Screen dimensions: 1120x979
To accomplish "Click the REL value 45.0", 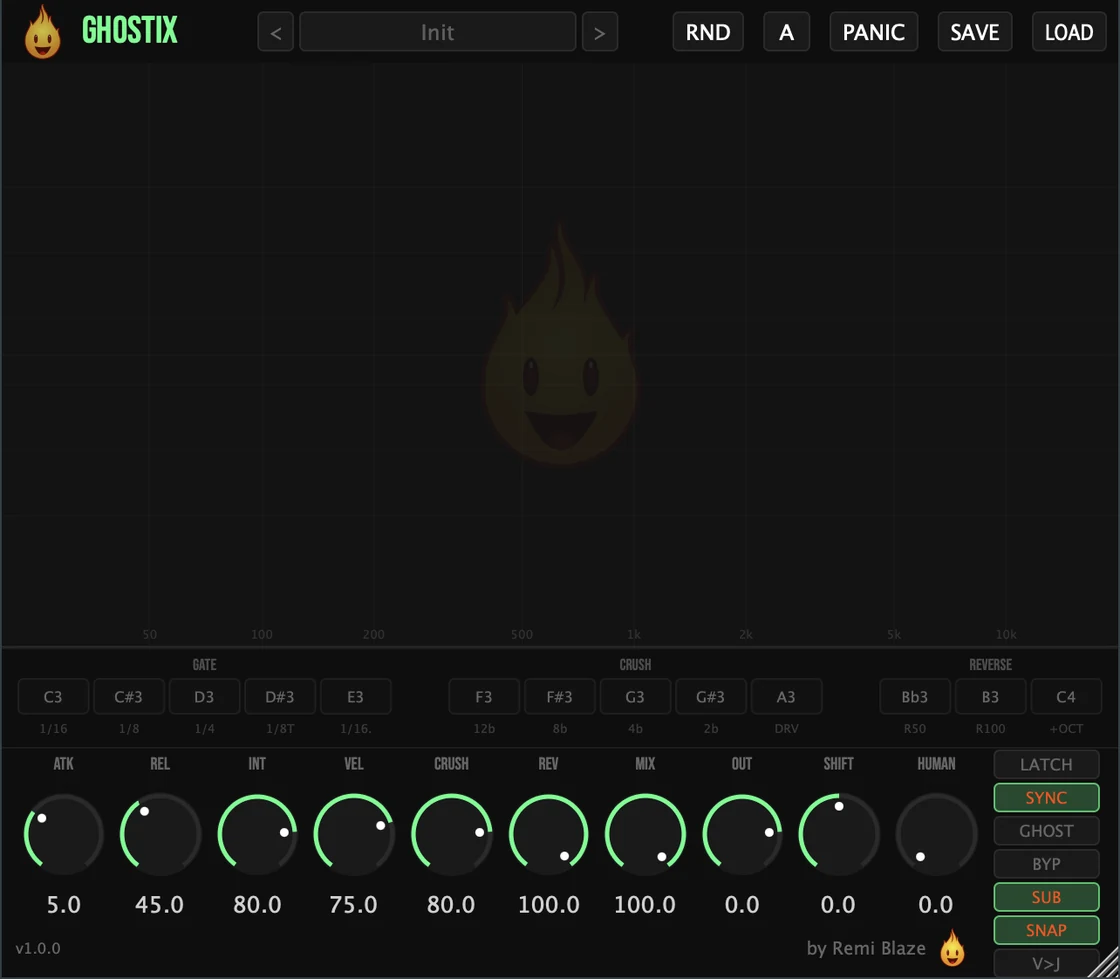I will (x=159, y=905).
